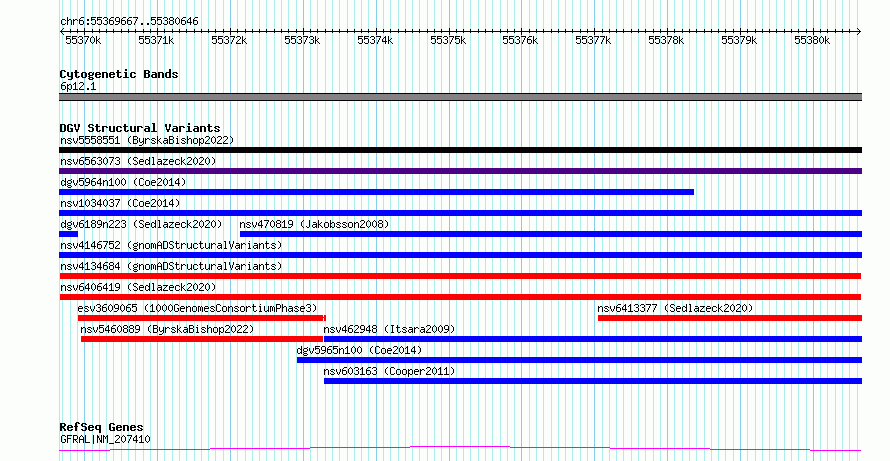
Task: Open esv3609065 (1000GenomesConsortiumPhase3) label
Action: coord(198,308)
